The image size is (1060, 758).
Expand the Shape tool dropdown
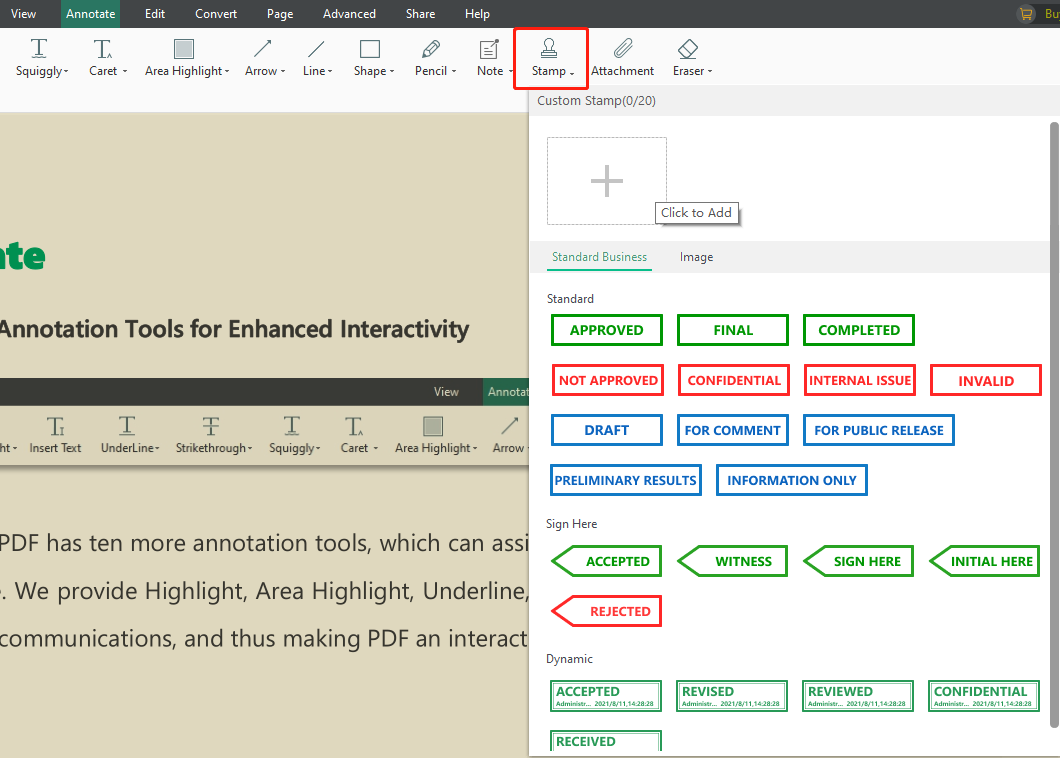click(x=392, y=72)
